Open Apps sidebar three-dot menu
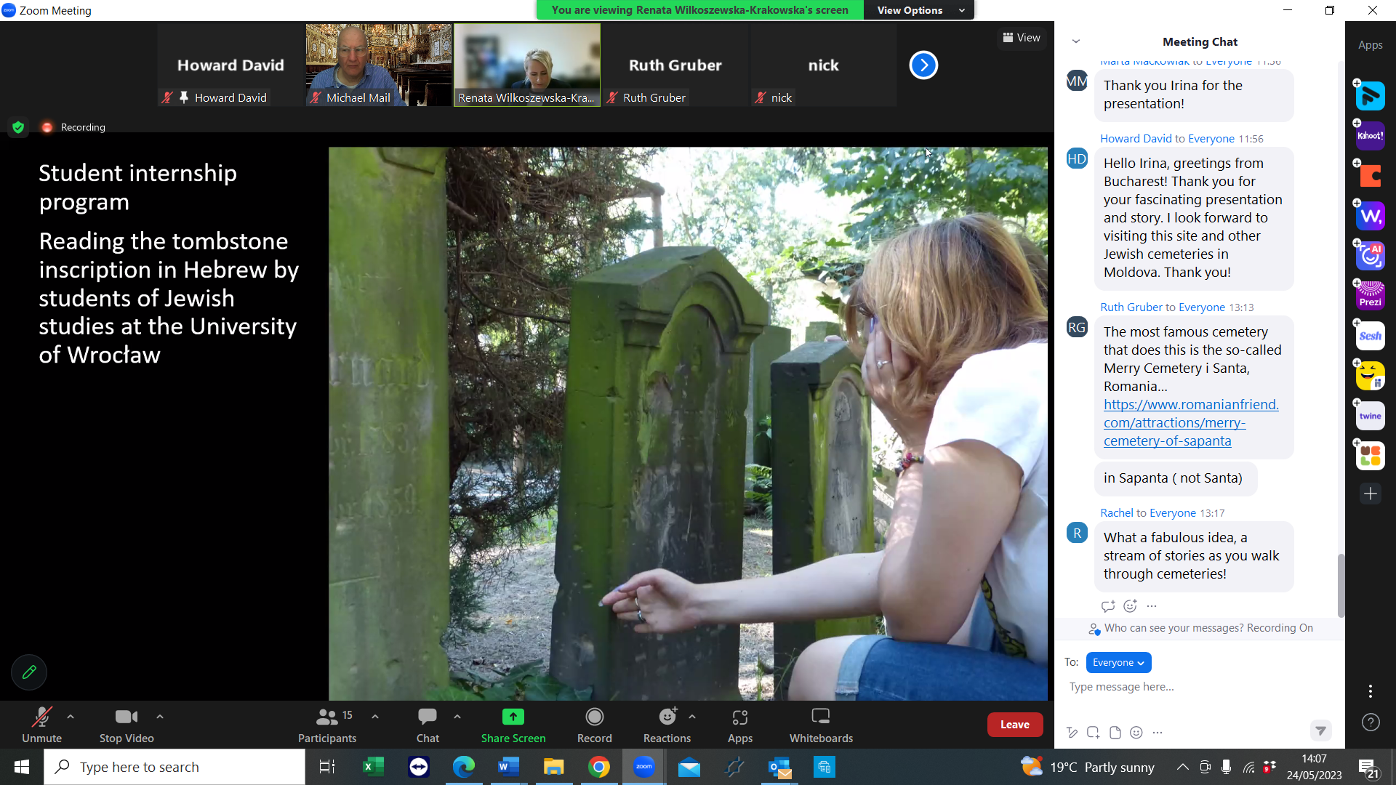This screenshot has height=786, width=1396. pyautogui.click(x=1370, y=691)
